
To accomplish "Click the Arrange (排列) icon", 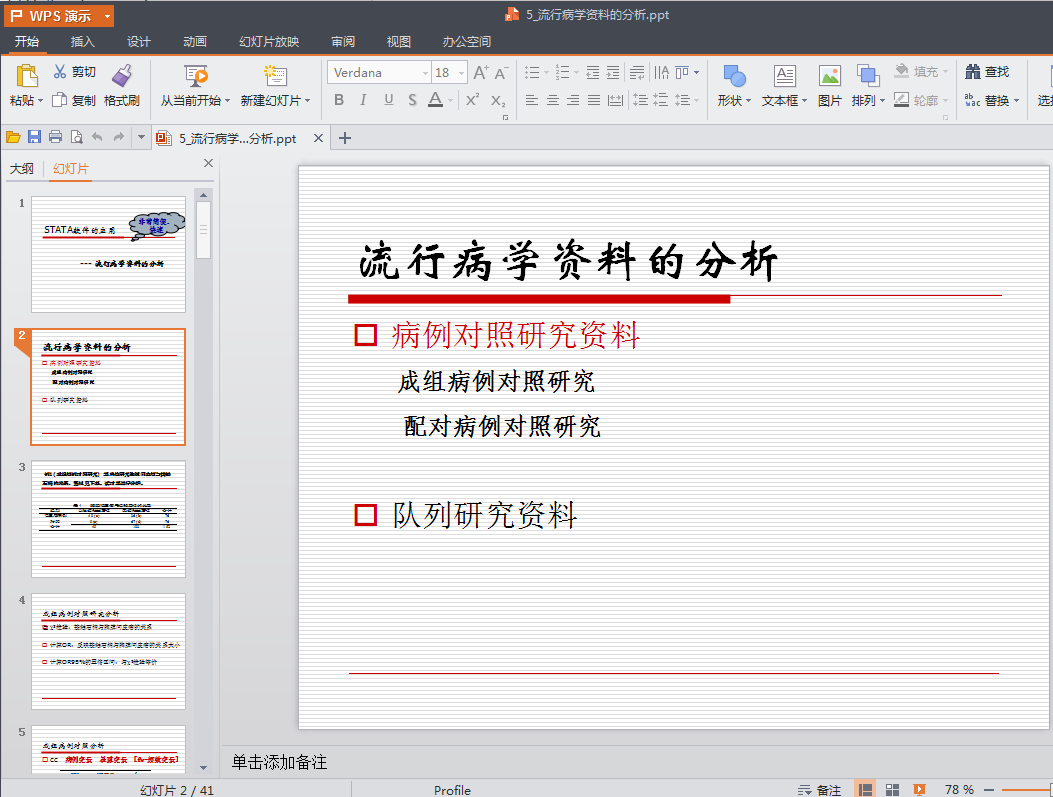I will click(868, 76).
